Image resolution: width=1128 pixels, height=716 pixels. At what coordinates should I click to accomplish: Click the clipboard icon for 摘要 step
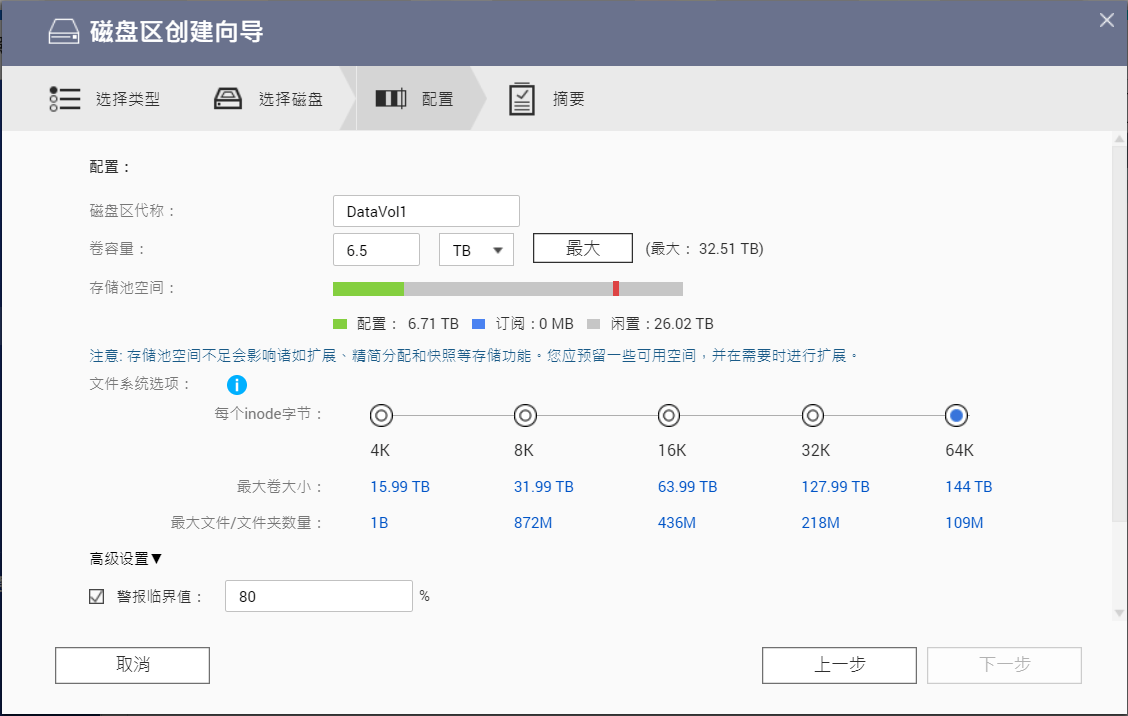pyautogui.click(x=522, y=99)
